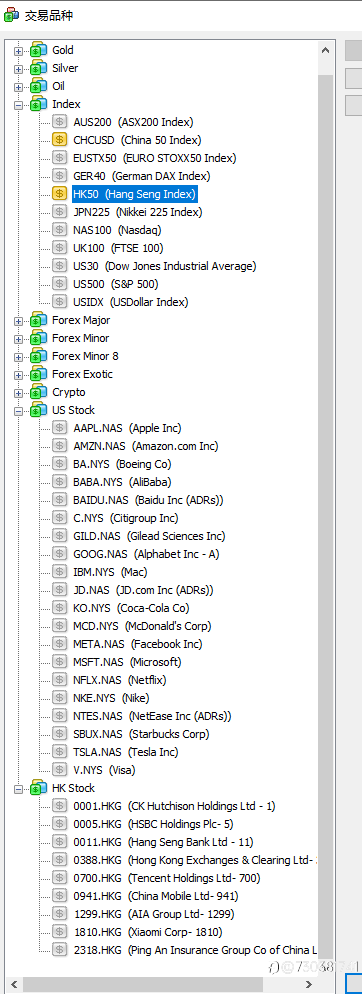Image resolution: width=362 pixels, height=994 pixels.
Task: Click the grey AAPL.NAS symbol icon
Action: point(60,428)
